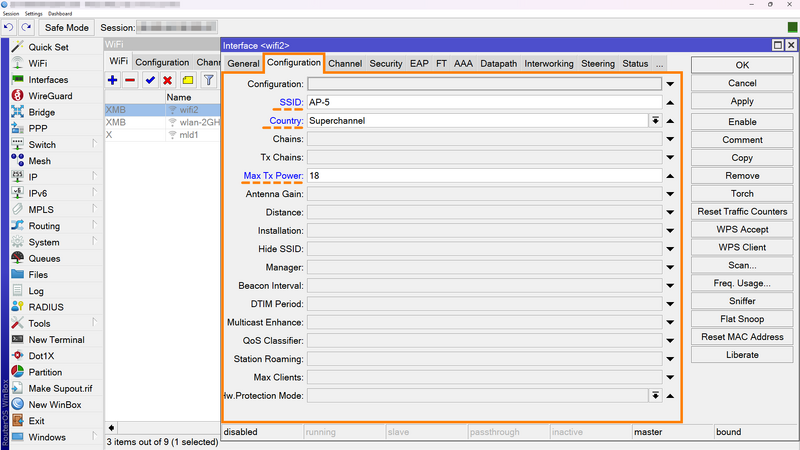
Task: Click the Max Tx Power field
Action: pyautogui.click(x=485, y=176)
